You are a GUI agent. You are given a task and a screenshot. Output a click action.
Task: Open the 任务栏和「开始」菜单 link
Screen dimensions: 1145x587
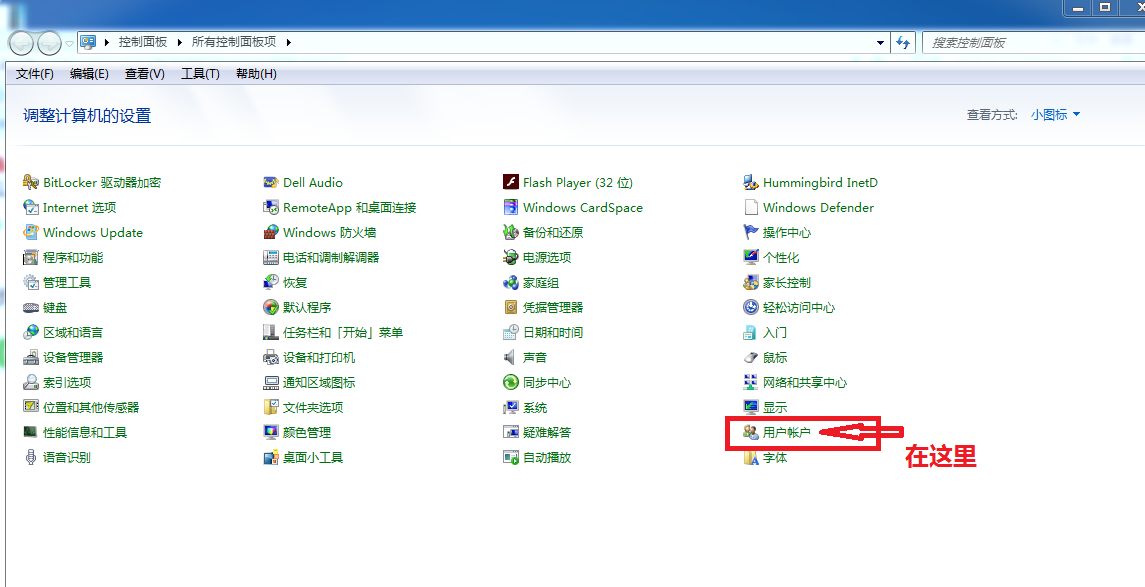[x=342, y=333]
